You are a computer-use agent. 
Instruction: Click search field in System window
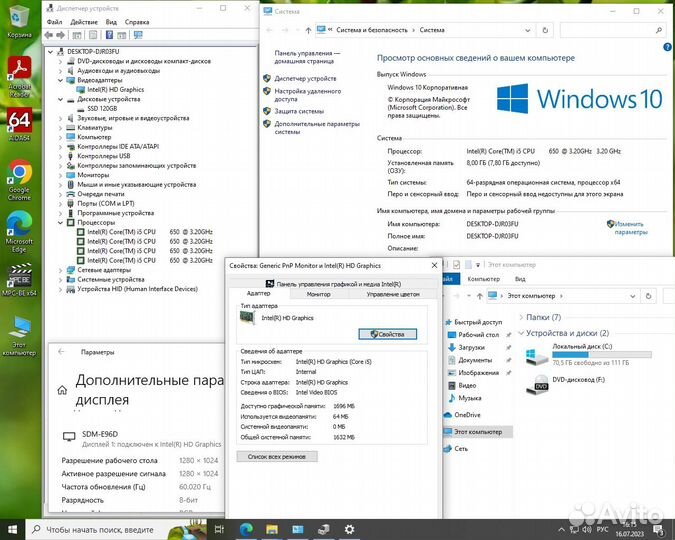coord(613,30)
